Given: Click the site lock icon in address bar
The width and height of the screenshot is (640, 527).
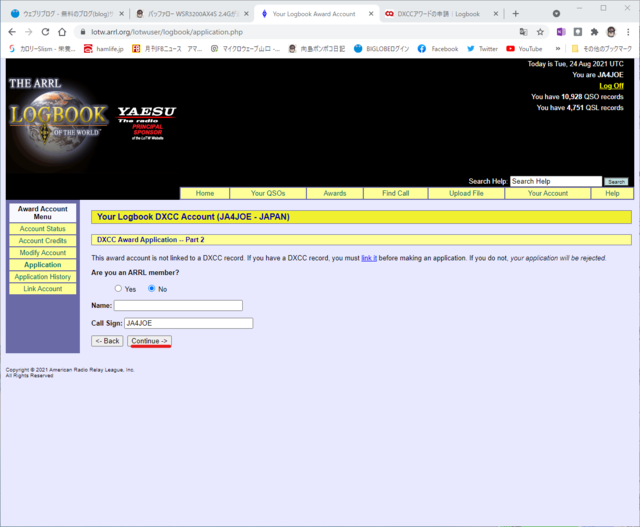Looking at the screenshot, I should (83, 32).
